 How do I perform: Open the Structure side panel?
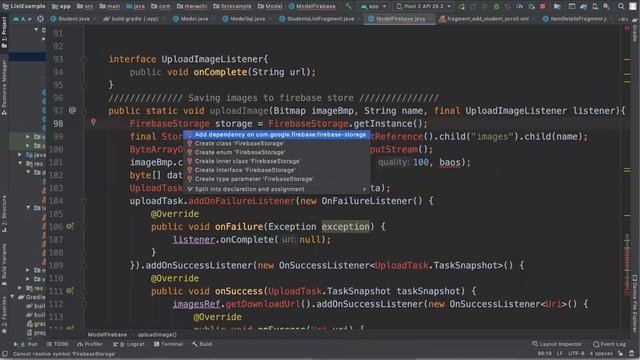(x=4, y=214)
